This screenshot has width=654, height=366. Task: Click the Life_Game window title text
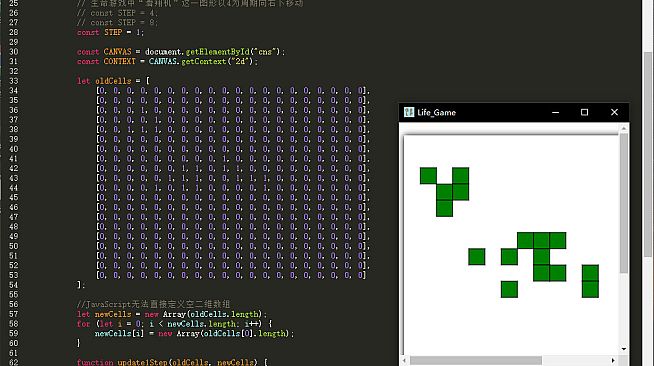coord(436,113)
